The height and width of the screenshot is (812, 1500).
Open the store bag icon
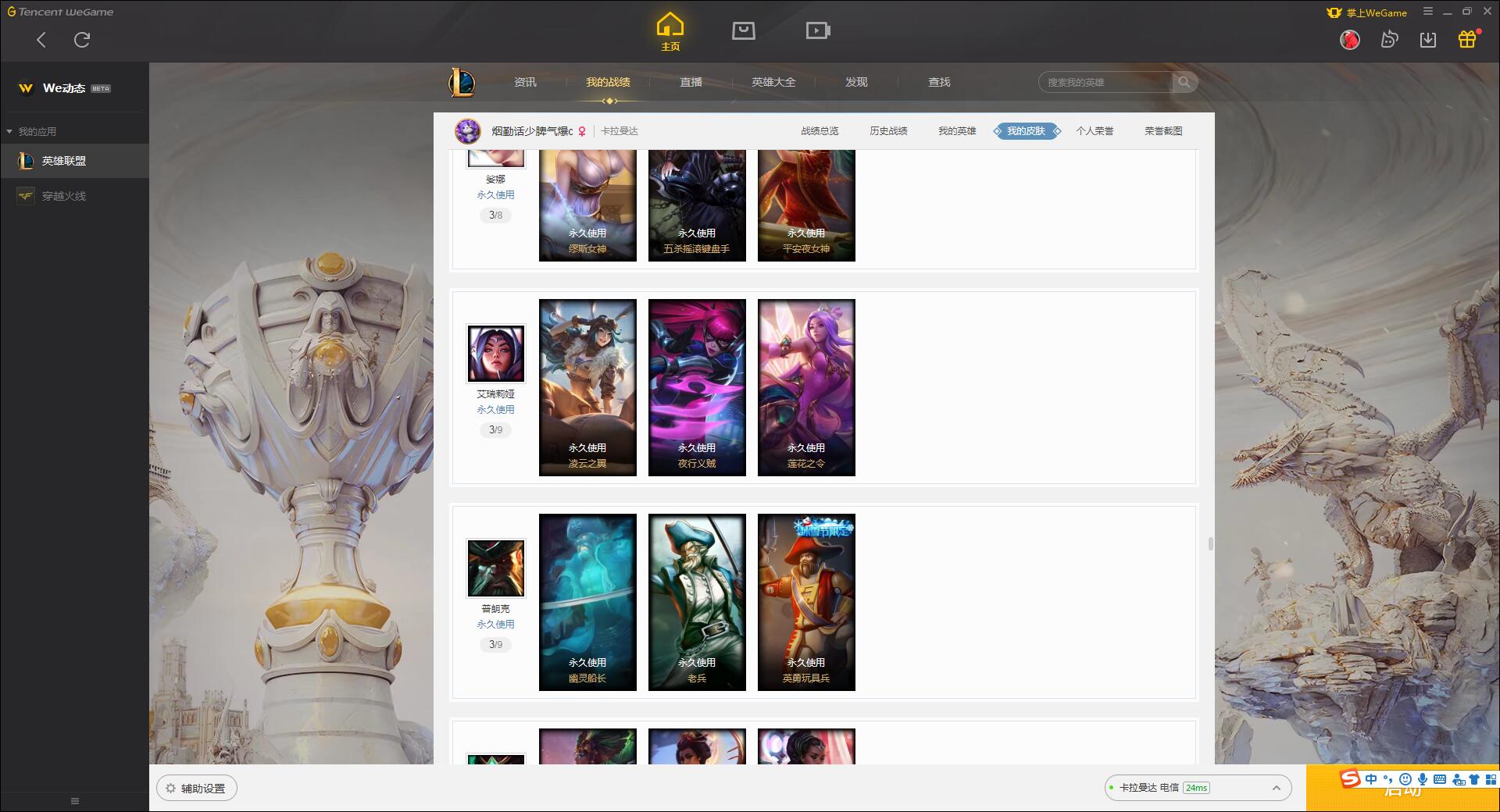743,31
